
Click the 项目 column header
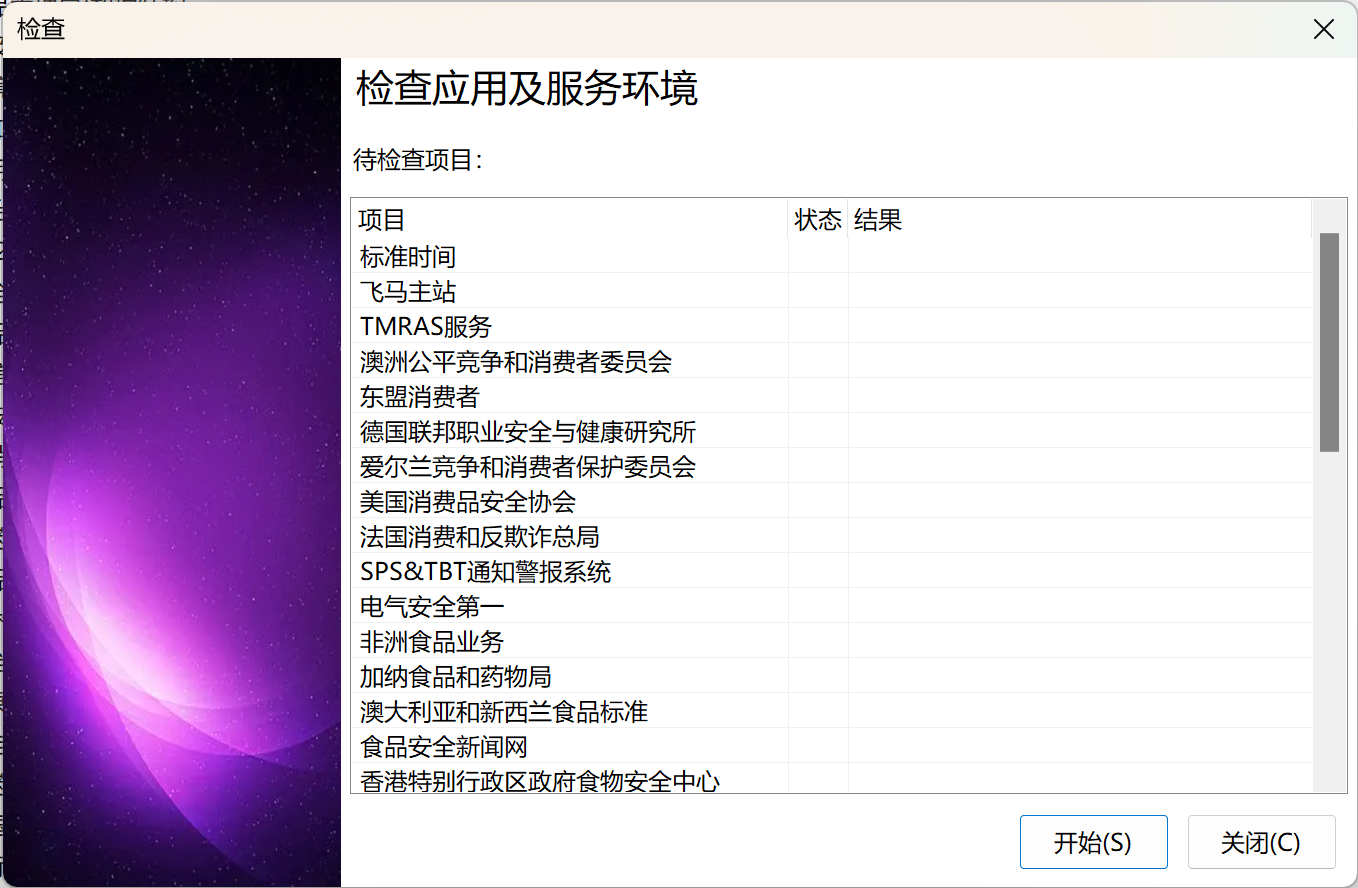click(x=570, y=220)
